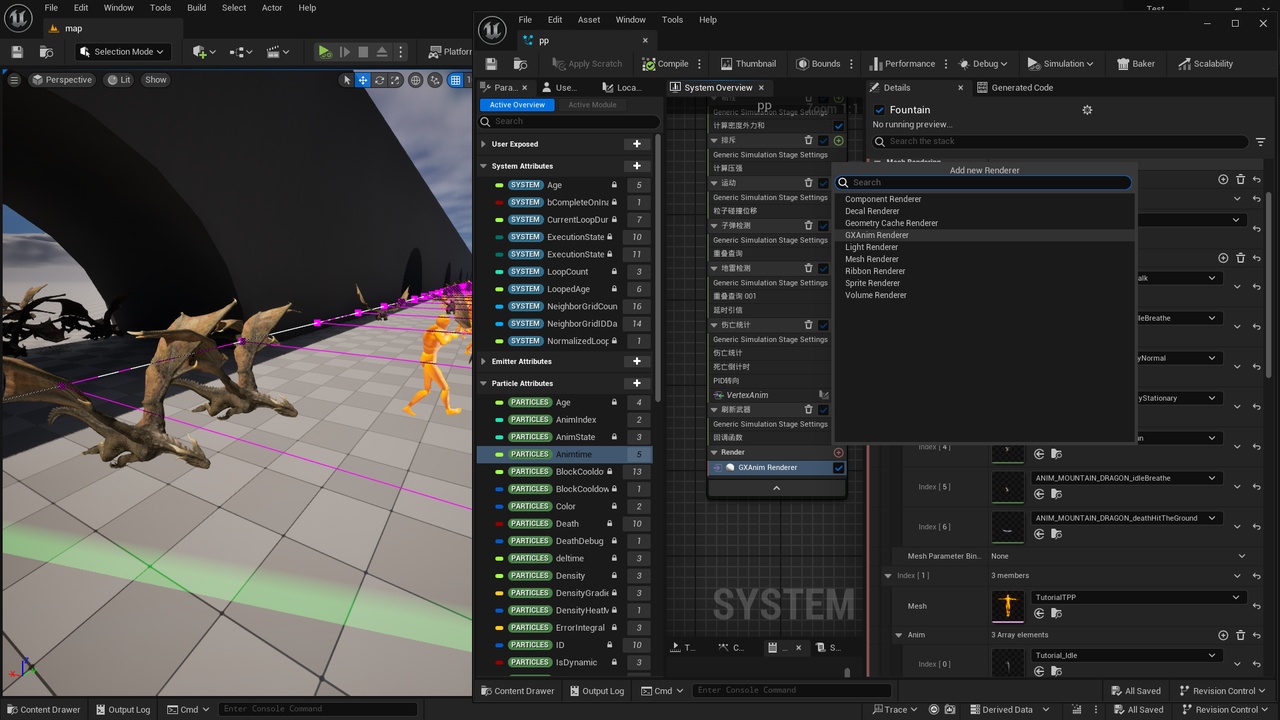Expand the User Exposed section
This screenshot has height=720, width=1280.
[484, 144]
